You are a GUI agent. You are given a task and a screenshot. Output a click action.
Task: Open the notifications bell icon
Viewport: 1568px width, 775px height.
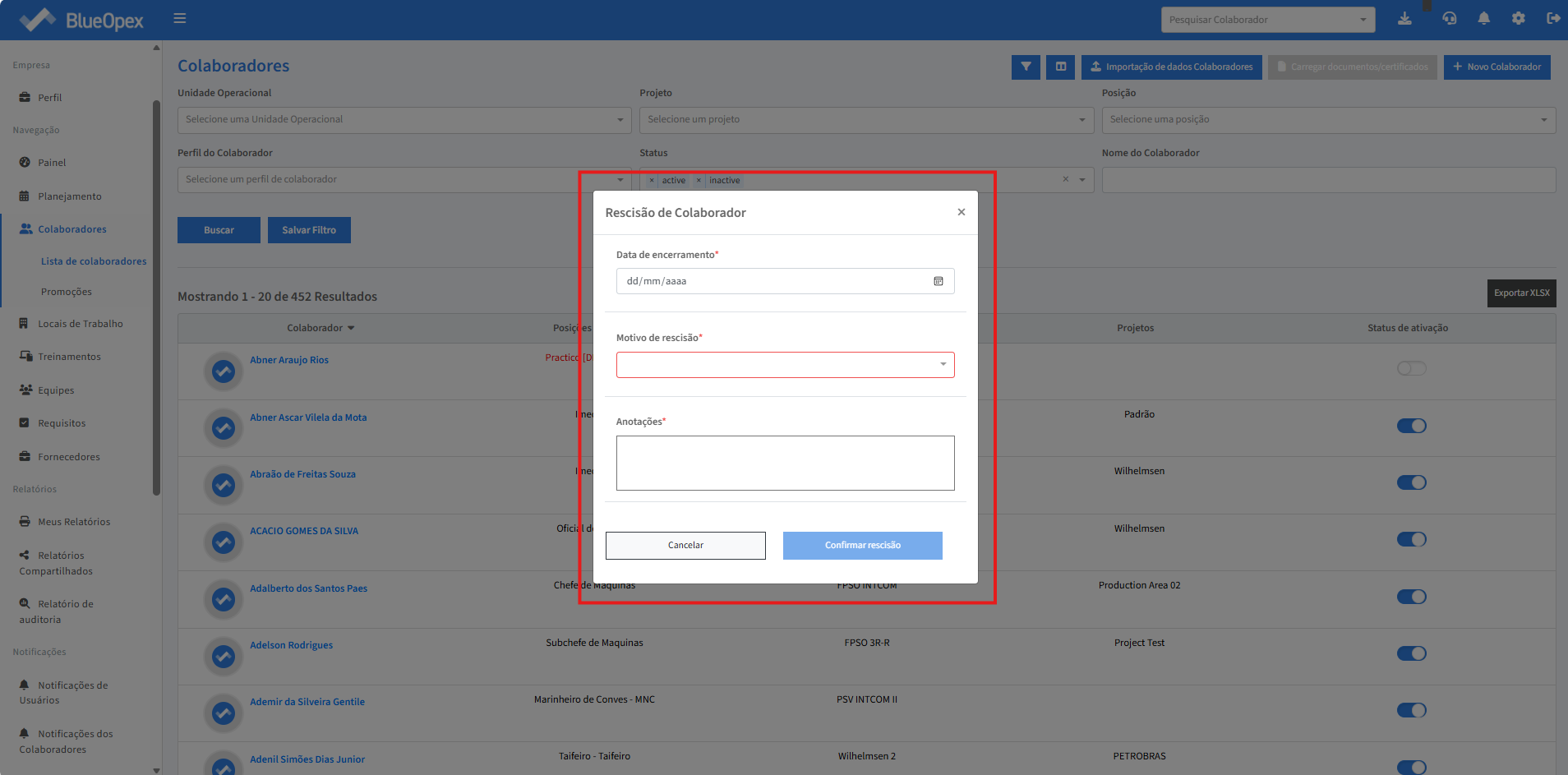[x=1484, y=18]
